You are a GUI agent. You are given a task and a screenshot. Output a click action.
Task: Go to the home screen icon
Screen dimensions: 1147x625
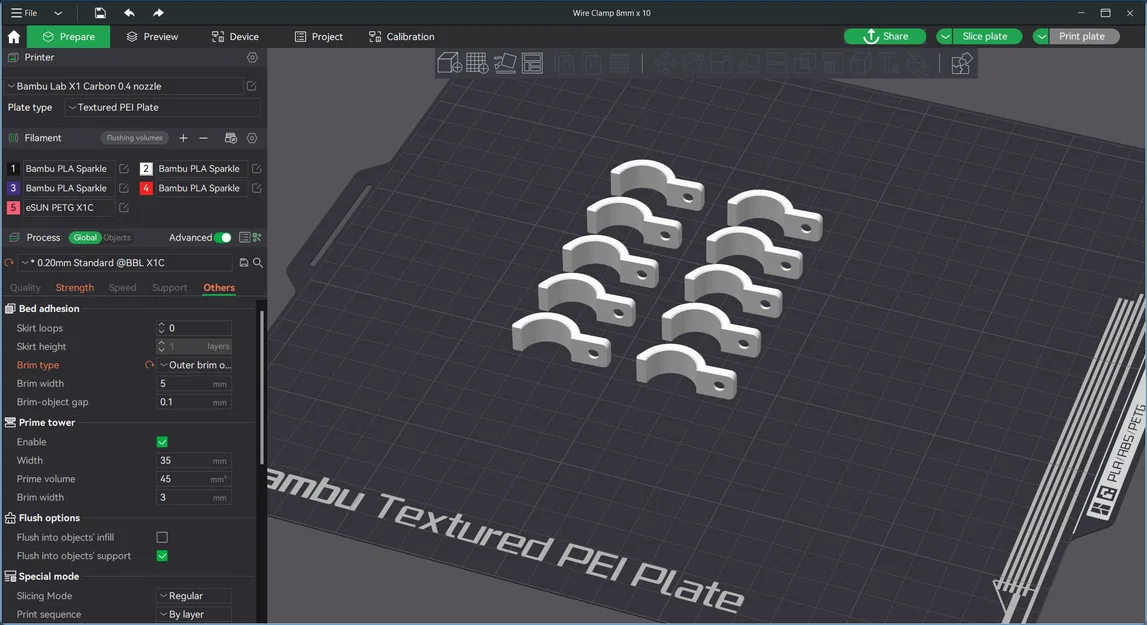click(x=13, y=37)
